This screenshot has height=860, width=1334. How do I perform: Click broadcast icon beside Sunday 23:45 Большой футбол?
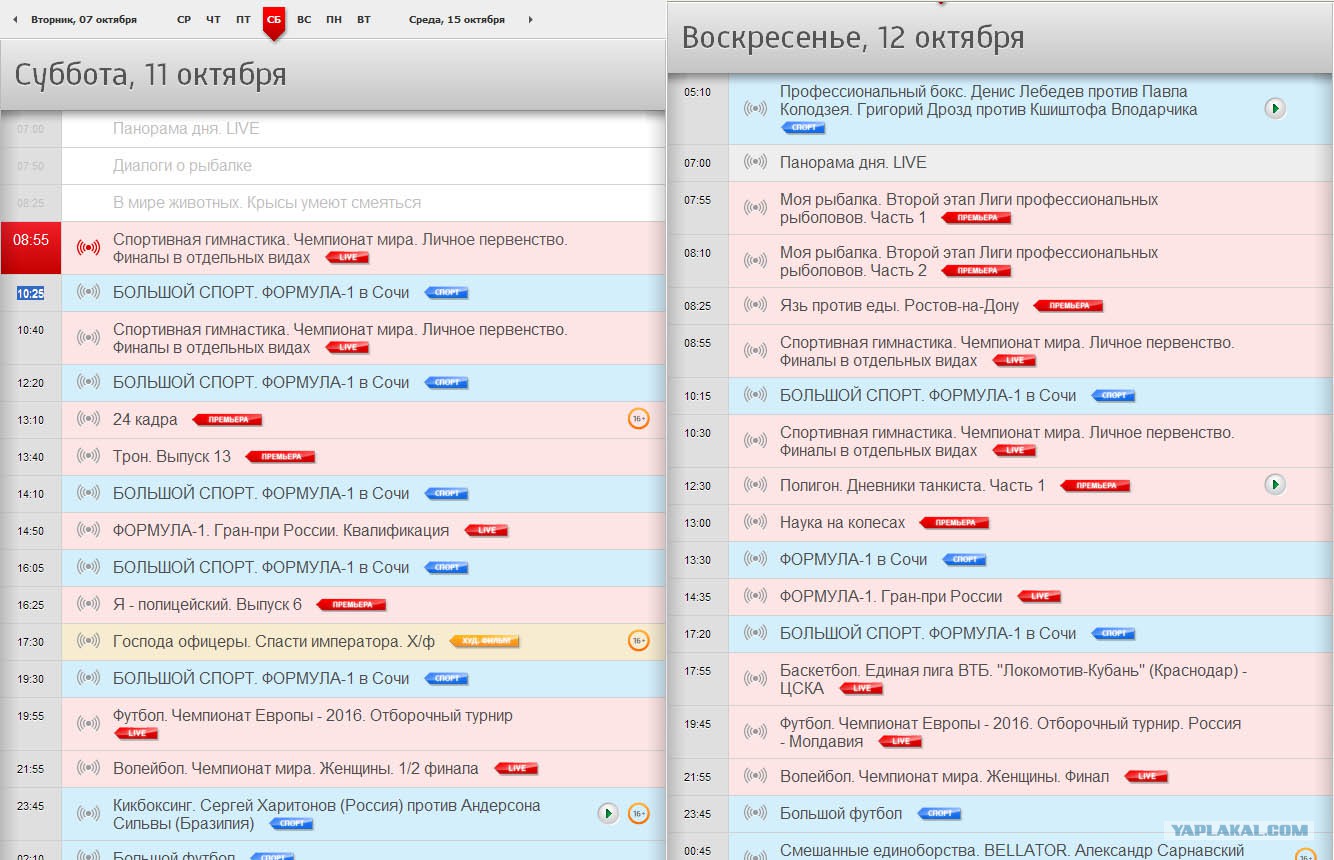pyautogui.click(x=755, y=814)
